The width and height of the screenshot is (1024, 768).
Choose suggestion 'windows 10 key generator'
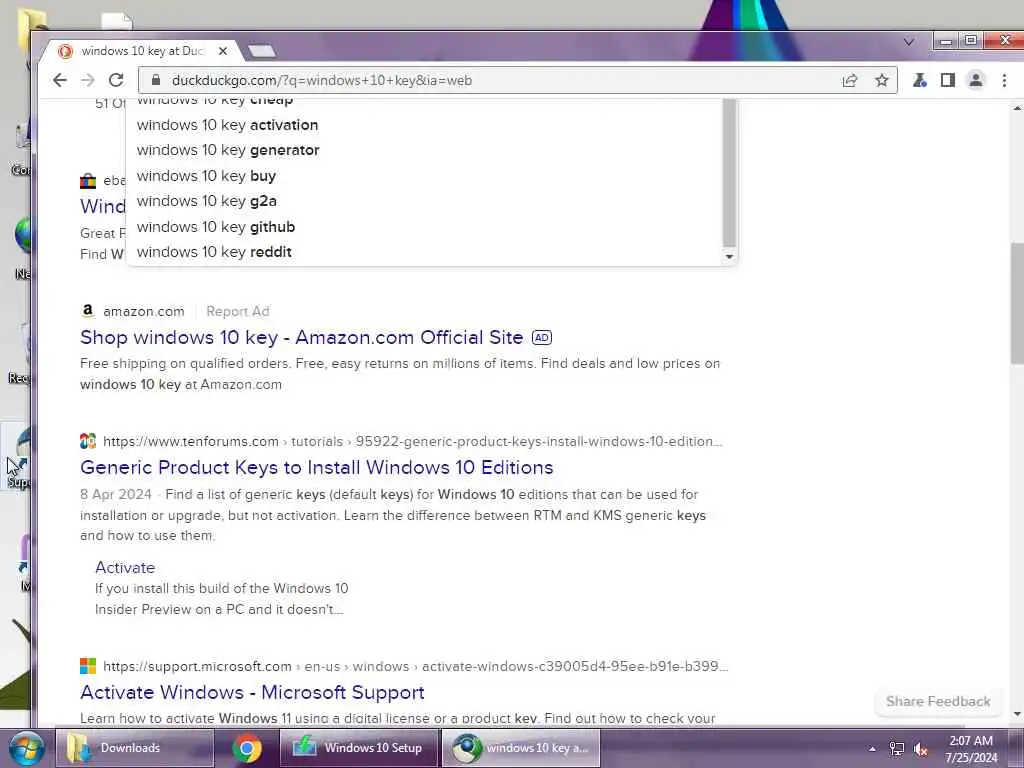point(228,150)
